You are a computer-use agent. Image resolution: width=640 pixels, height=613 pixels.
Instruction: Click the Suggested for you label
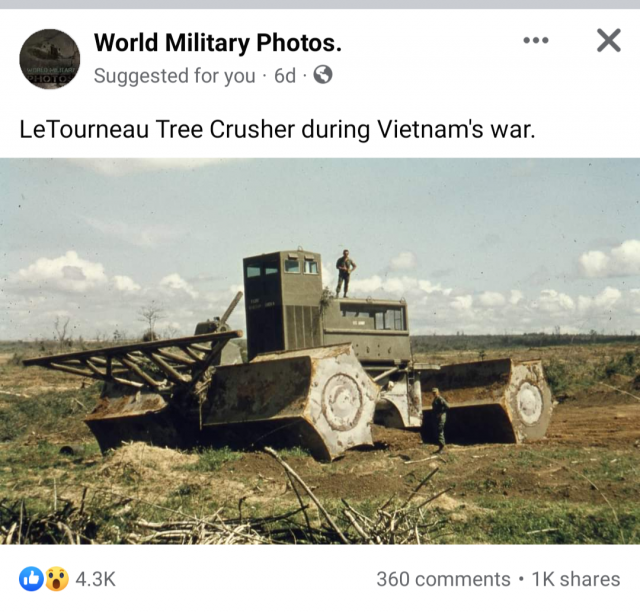click(174, 76)
